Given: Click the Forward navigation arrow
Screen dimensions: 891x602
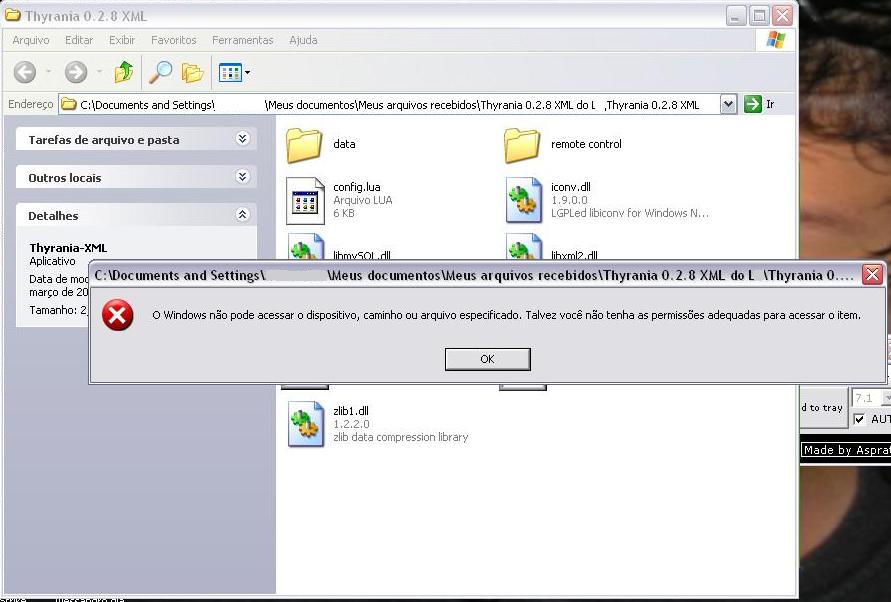Looking at the screenshot, I should [76, 72].
